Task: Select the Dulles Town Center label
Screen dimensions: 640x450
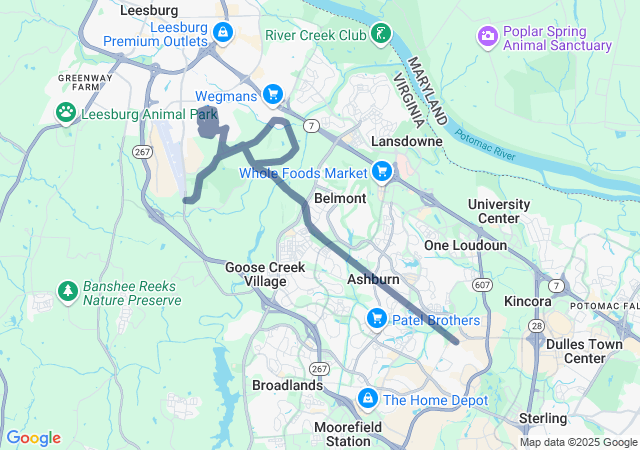Action: [584, 351]
